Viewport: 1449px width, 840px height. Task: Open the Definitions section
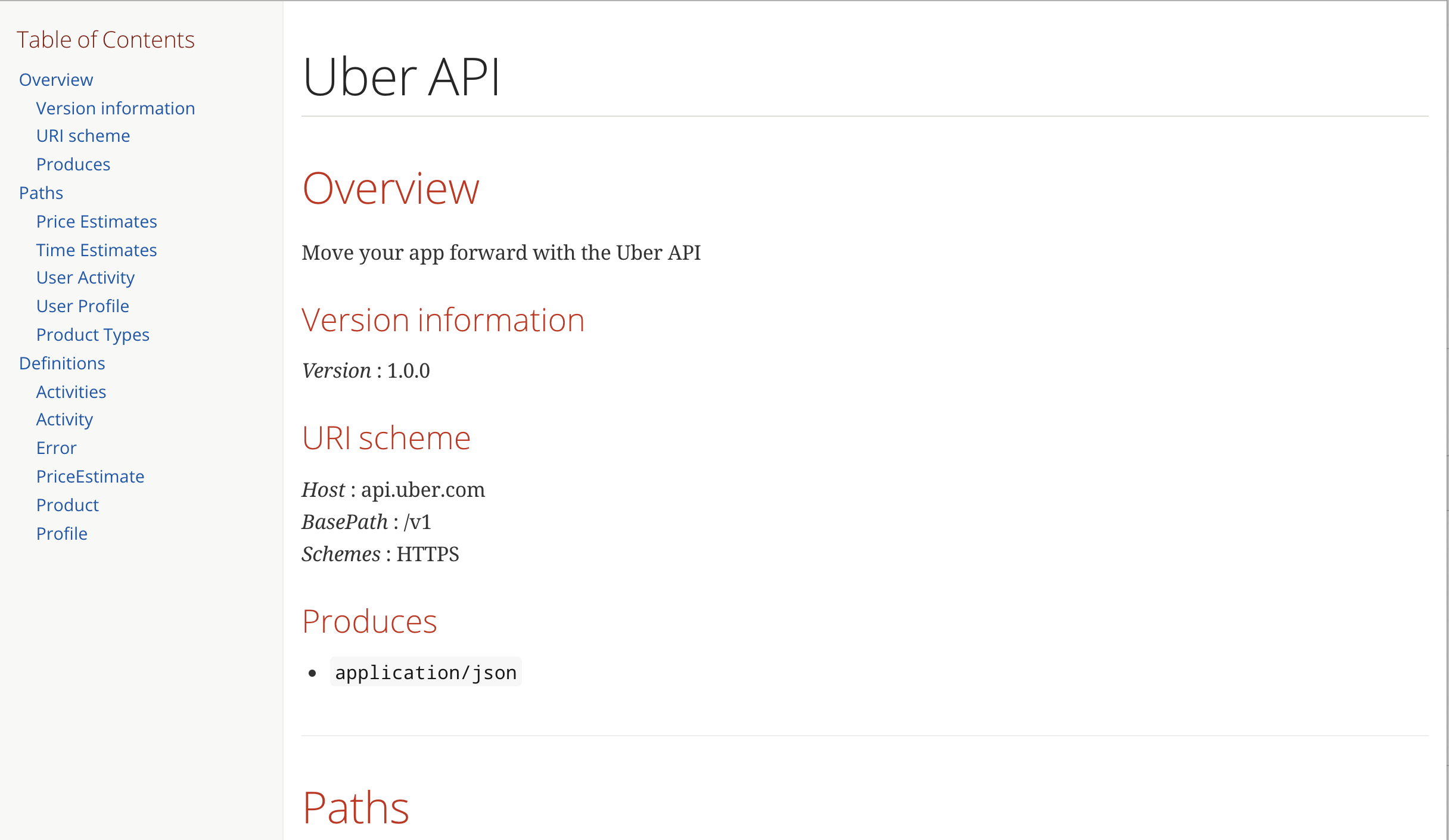point(61,363)
